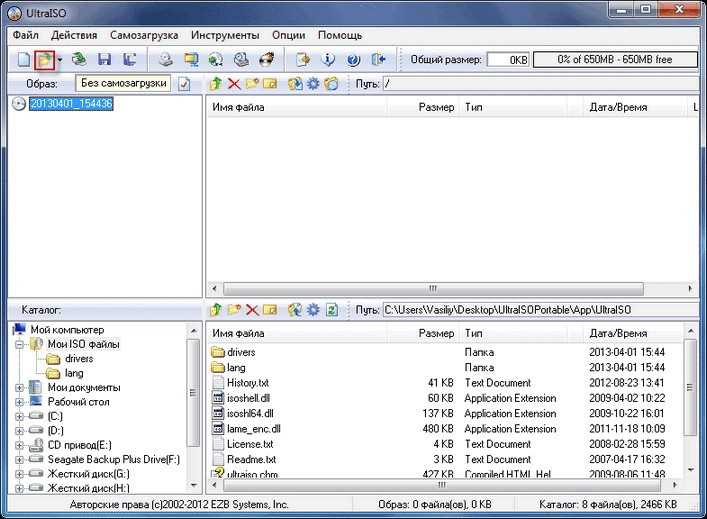Screen dimensions: 707x519
Task: Open the Файл menu
Action: (26, 35)
